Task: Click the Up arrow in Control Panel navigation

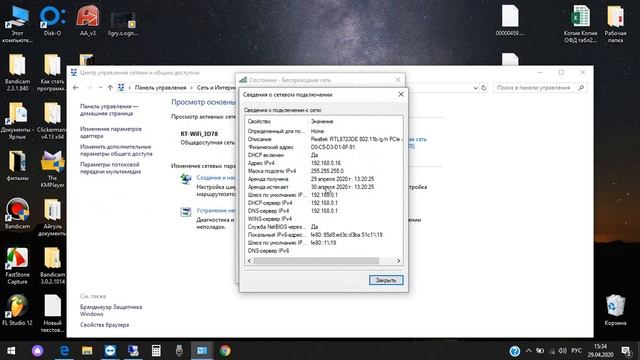Action: coord(110,88)
